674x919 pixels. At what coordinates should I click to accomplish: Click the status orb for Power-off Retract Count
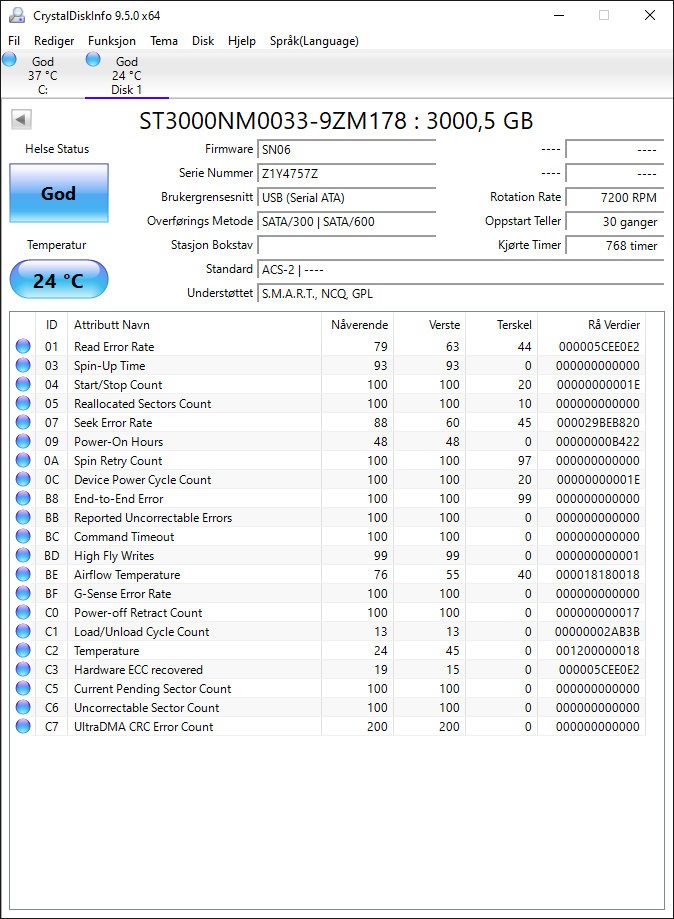pyautogui.click(x=23, y=612)
